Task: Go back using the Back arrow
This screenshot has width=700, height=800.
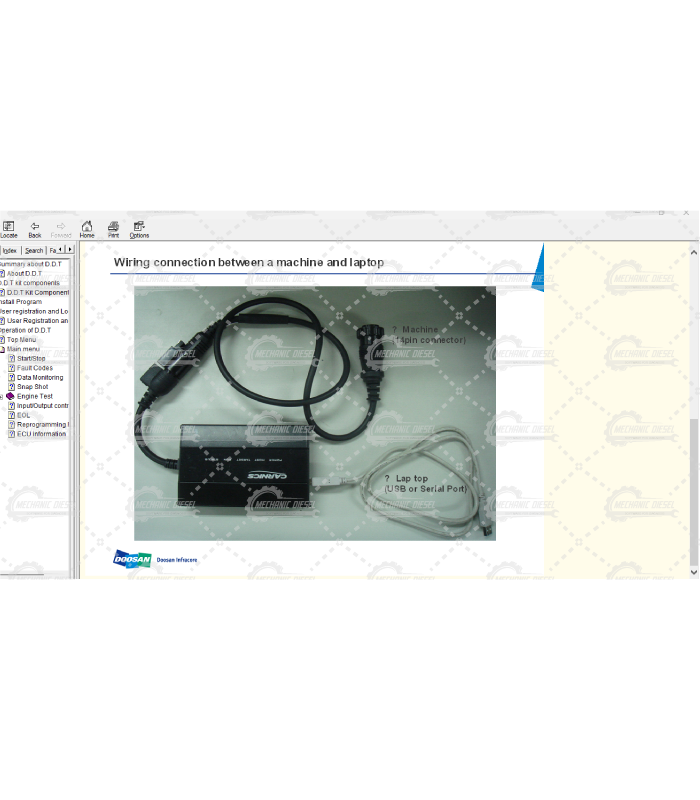Action: pos(35,229)
